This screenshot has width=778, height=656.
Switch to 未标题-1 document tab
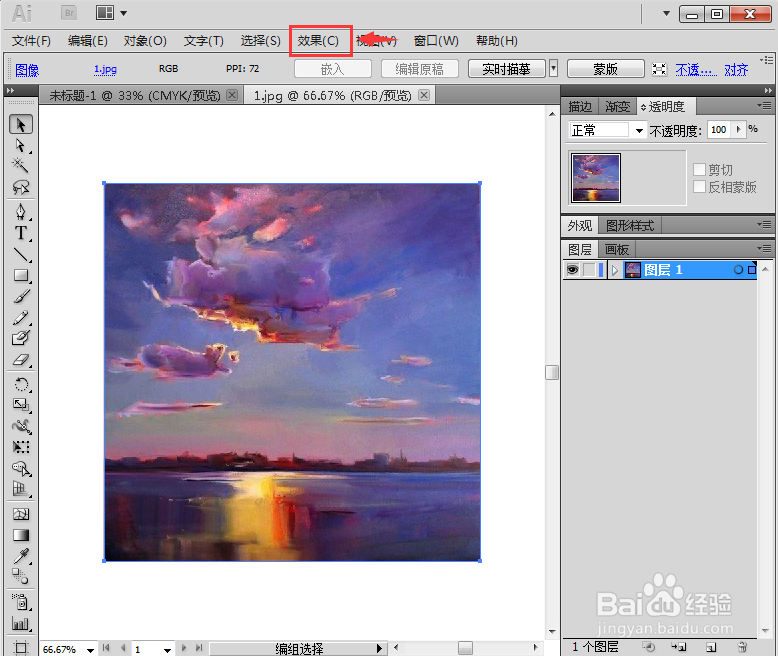point(134,95)
